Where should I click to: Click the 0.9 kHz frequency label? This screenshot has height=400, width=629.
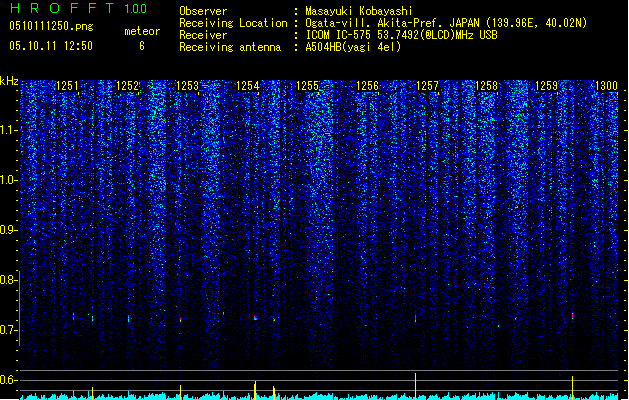[x=9, y=230]
